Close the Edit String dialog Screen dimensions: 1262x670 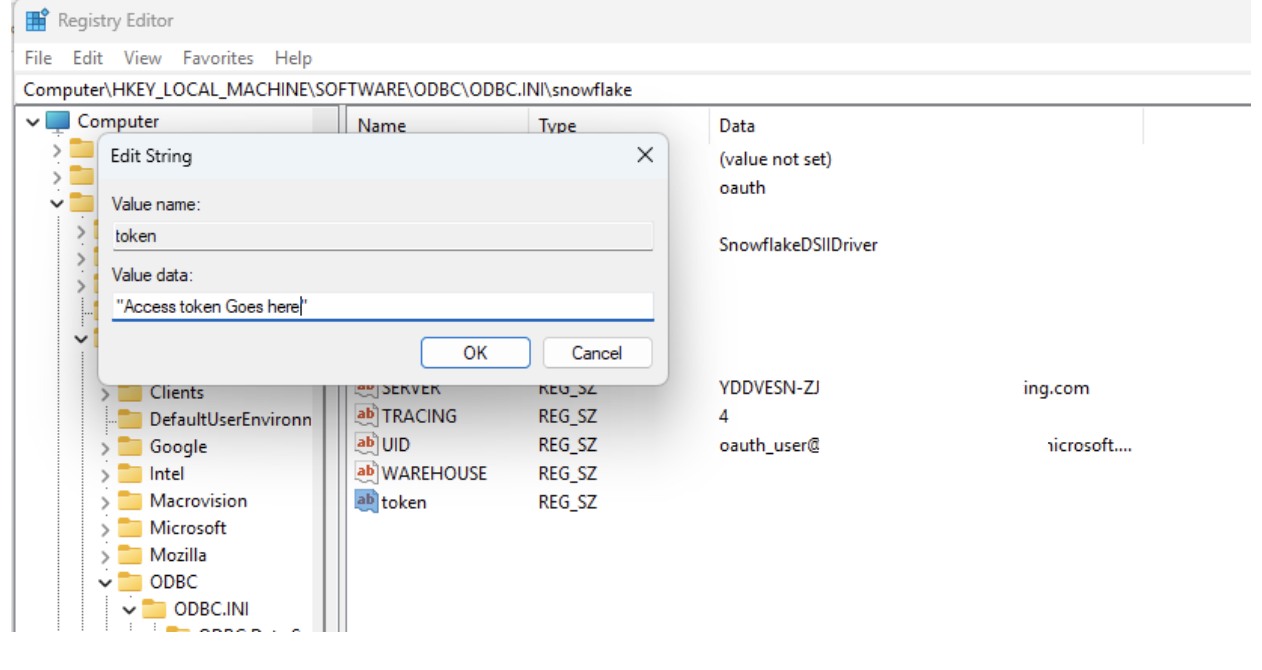coord(645,155)
